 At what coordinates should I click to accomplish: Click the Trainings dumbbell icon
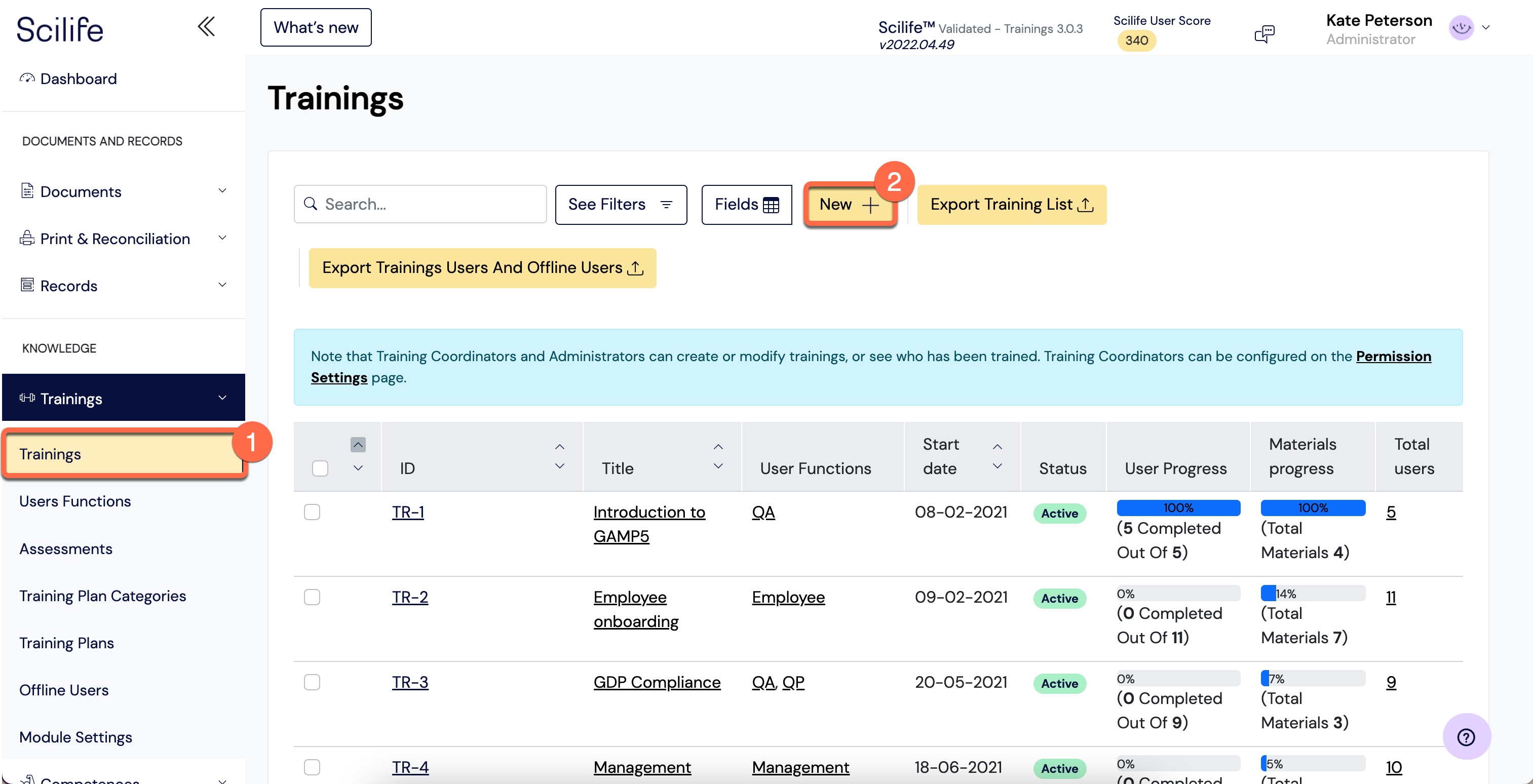27,398
